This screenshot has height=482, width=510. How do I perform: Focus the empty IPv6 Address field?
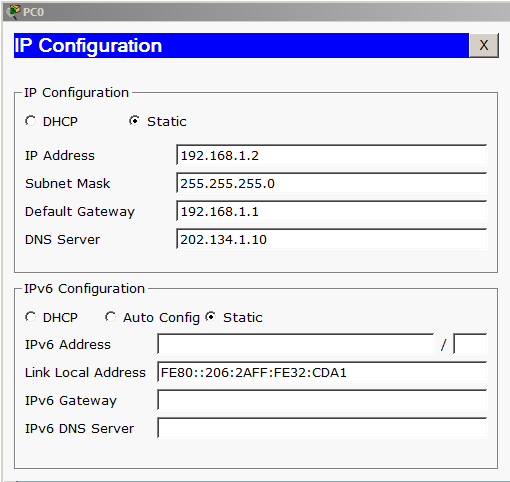(x=296, y=344)
